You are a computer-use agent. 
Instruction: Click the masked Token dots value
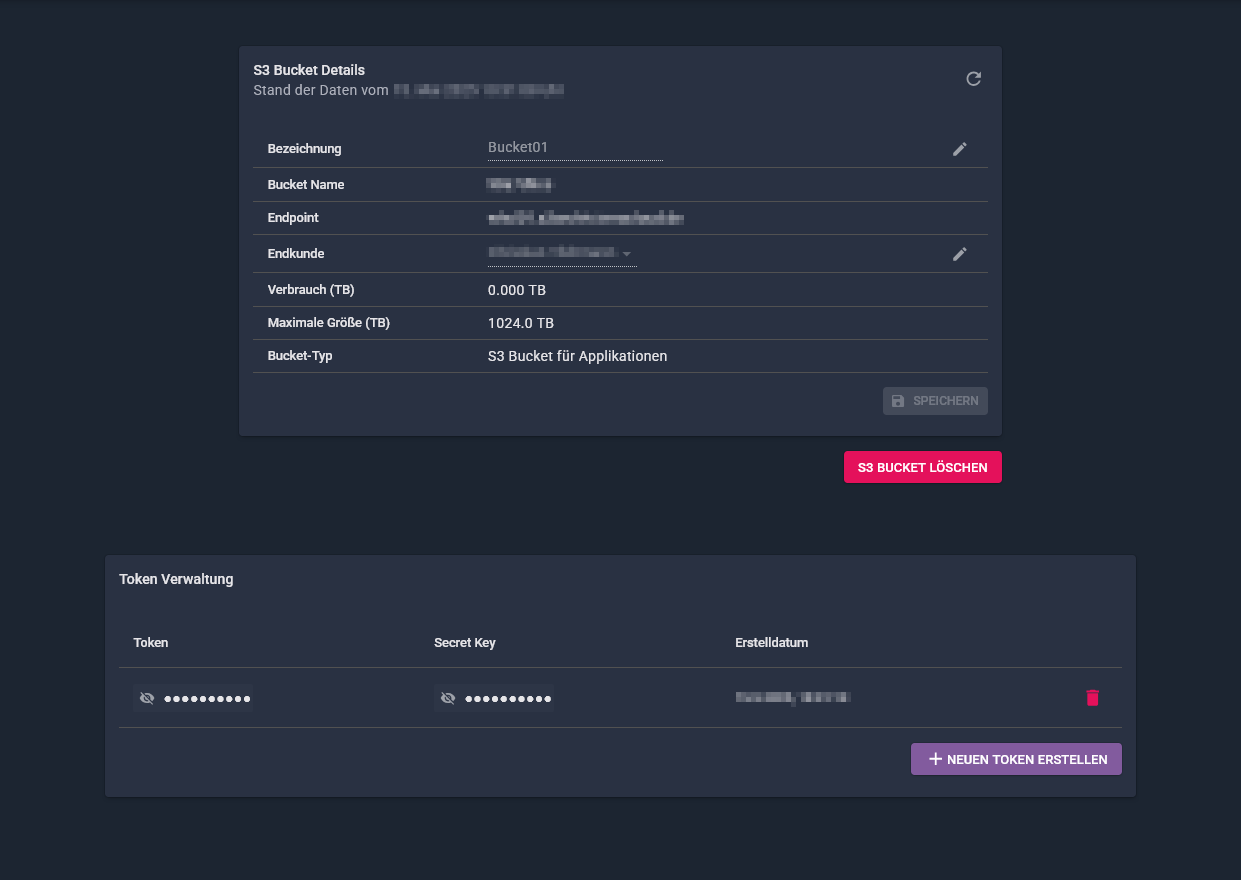[207, 699]
